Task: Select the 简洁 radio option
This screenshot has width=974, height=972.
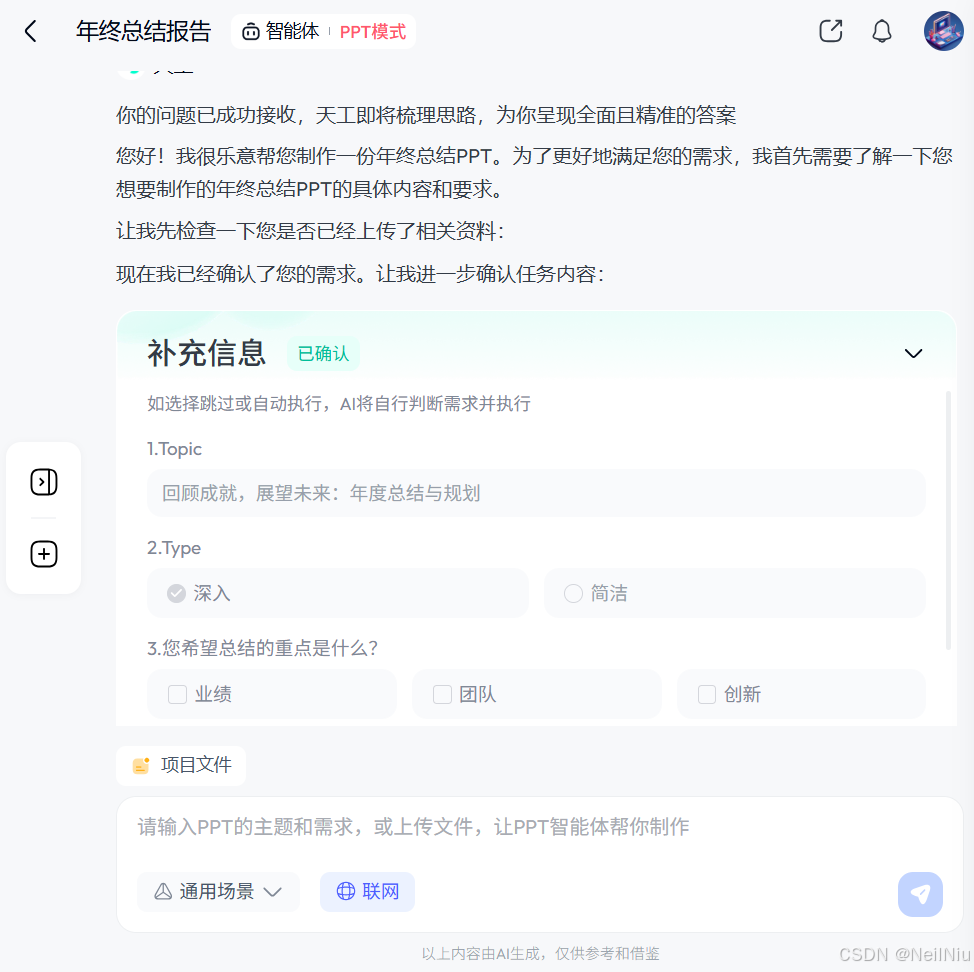Action: 573,593
